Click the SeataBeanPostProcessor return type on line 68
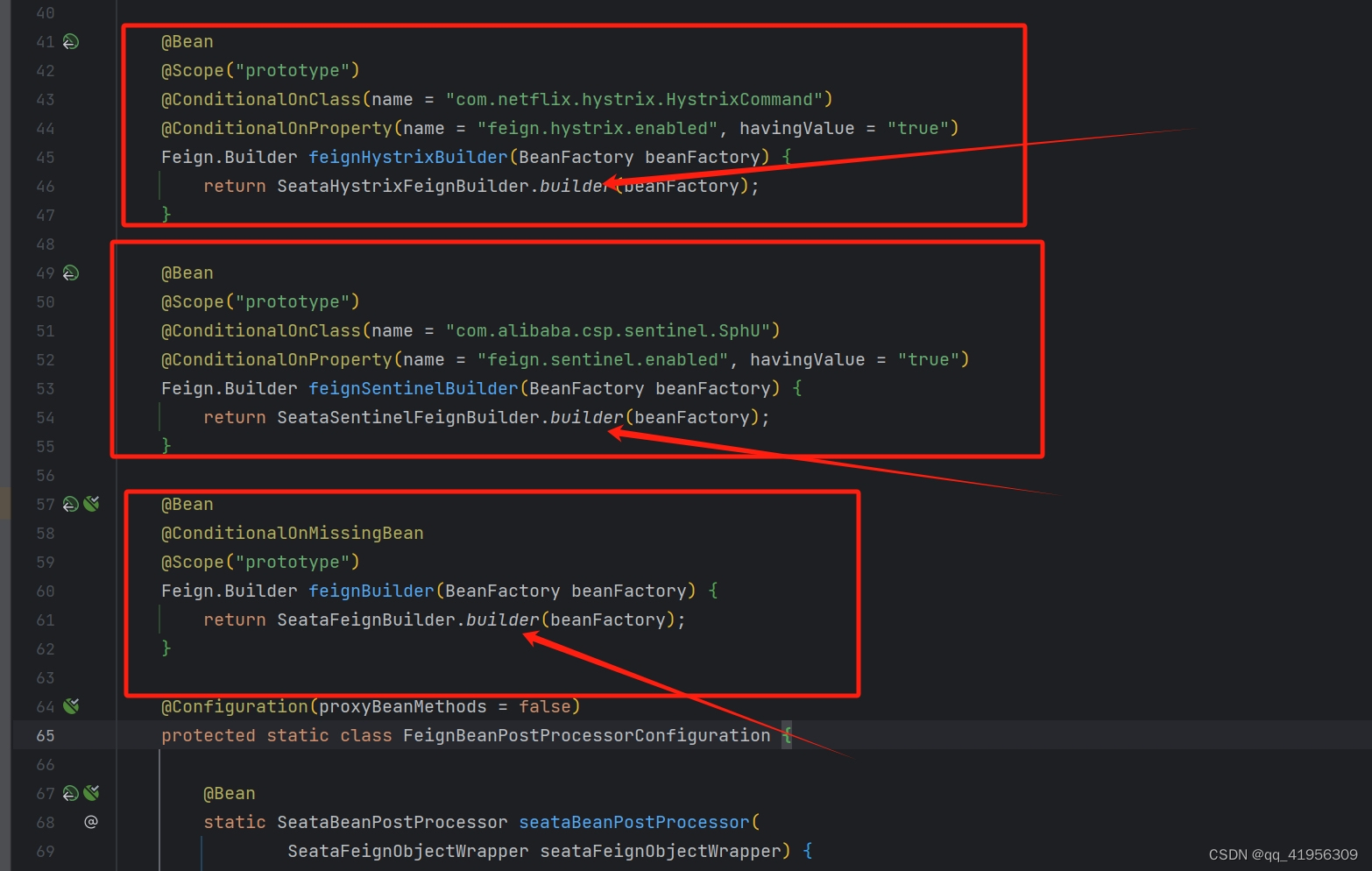This screenshot has height=871, width=1372. [x=393, y=822]
